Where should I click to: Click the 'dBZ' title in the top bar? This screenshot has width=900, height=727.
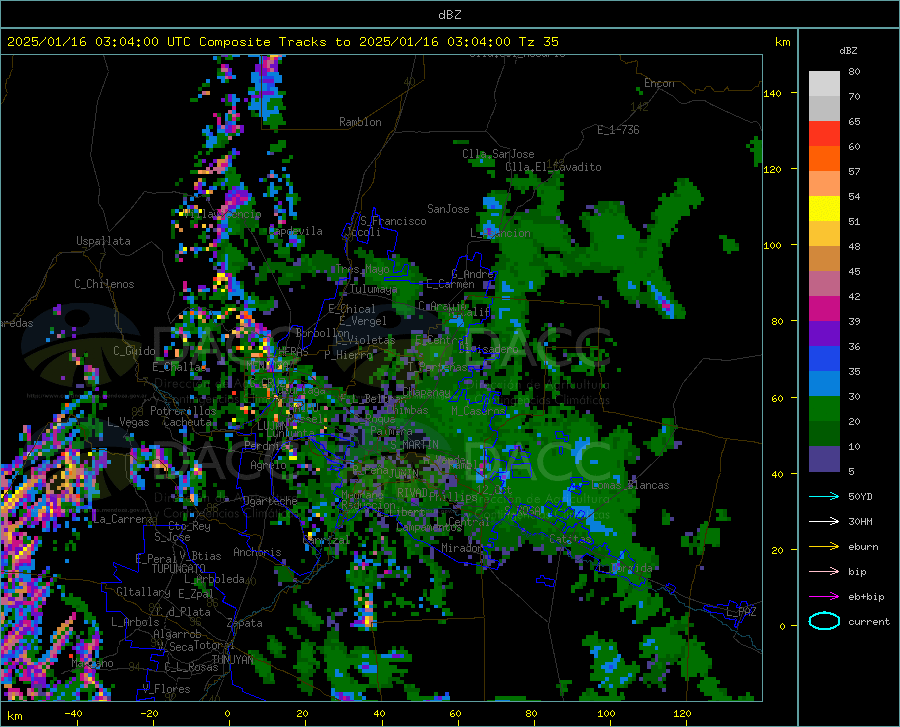point(449,15)
